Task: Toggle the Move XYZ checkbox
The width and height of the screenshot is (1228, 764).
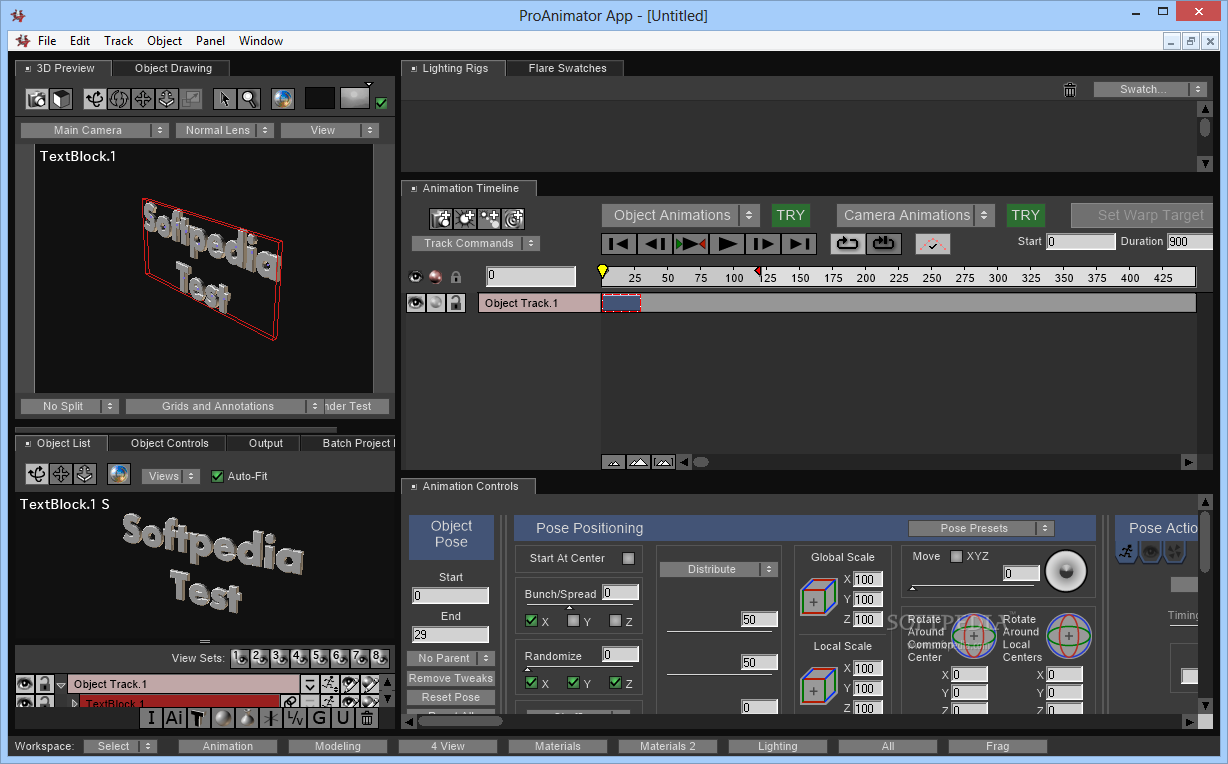Action: point(956,556)
